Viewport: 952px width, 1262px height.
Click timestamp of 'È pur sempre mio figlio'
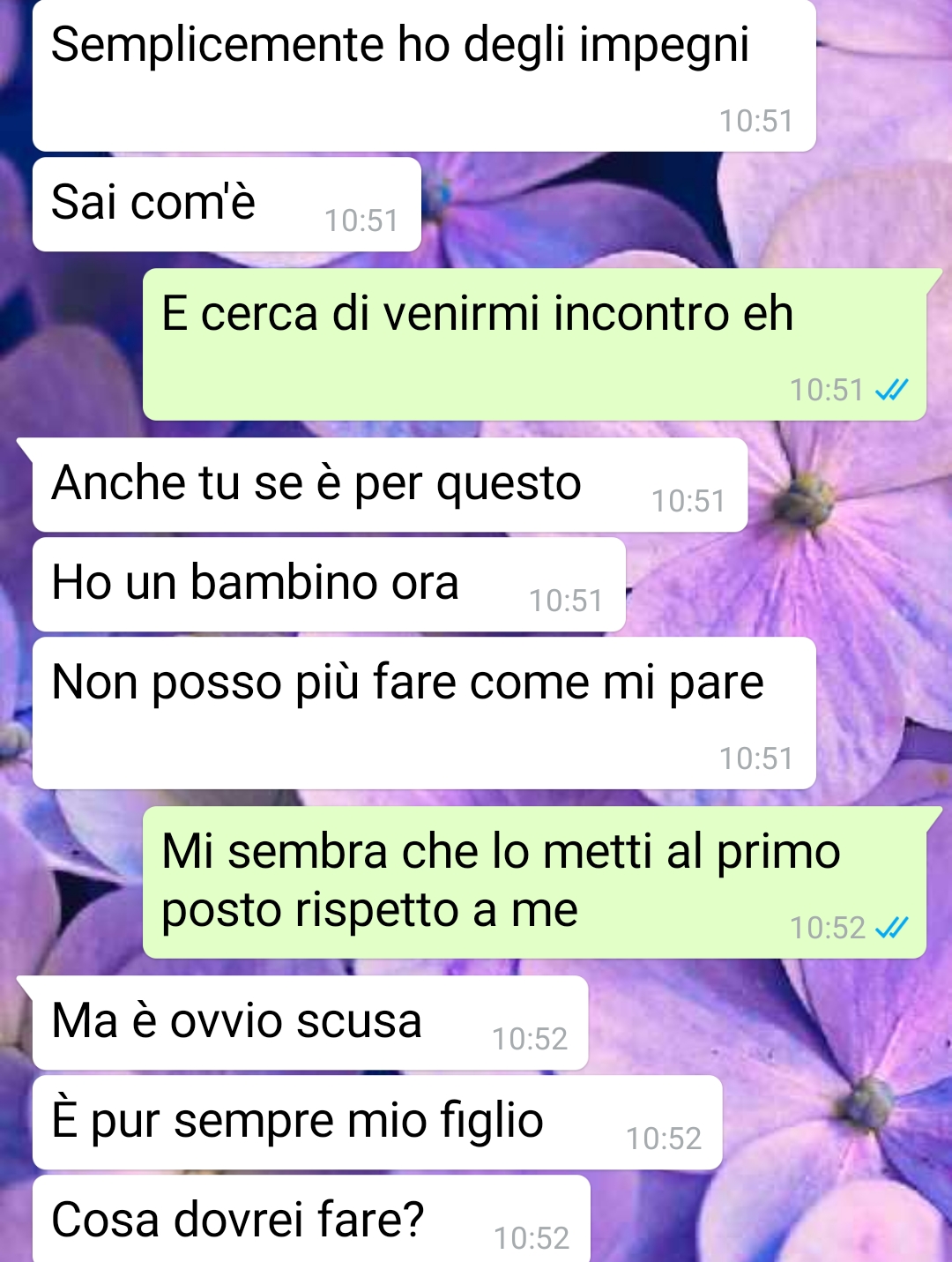664,1139
